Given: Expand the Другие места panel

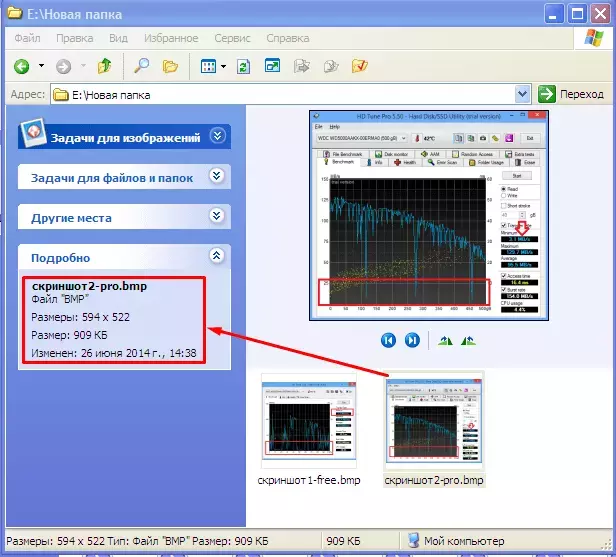Looking at the screenshot, I should tap(216, 216).
